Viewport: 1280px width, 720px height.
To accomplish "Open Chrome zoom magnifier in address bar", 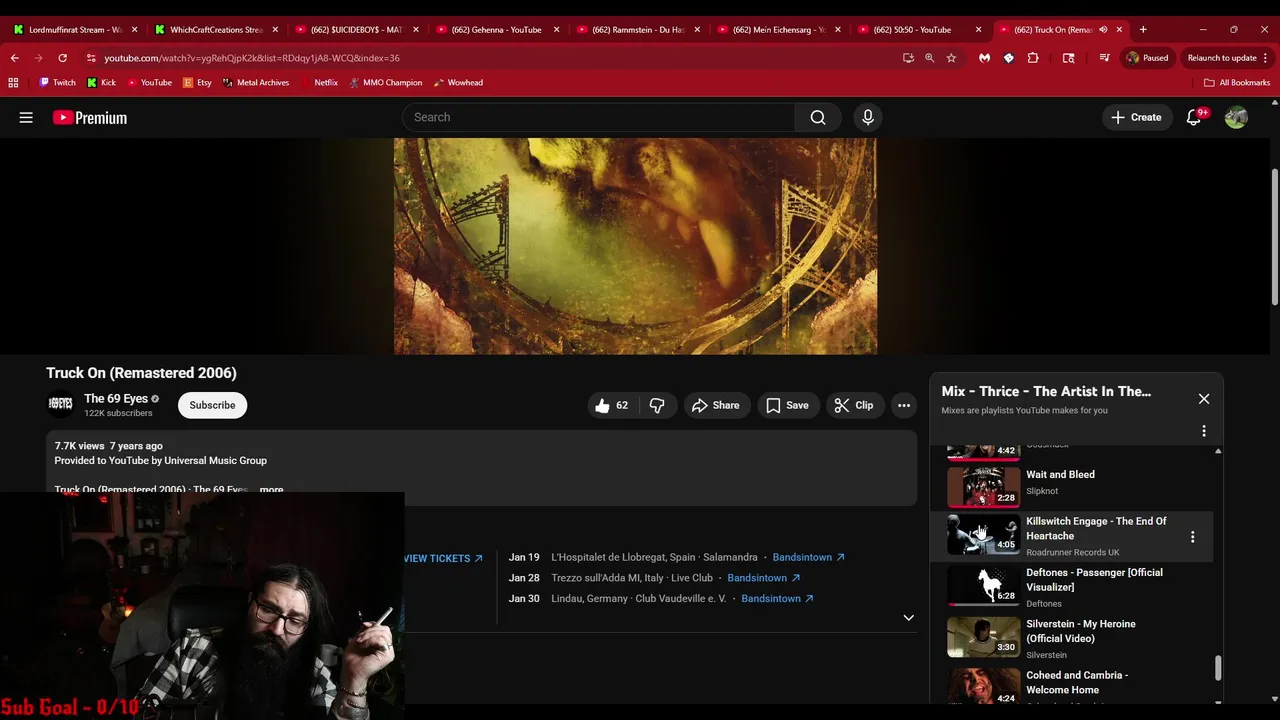I will click(930, 58).
